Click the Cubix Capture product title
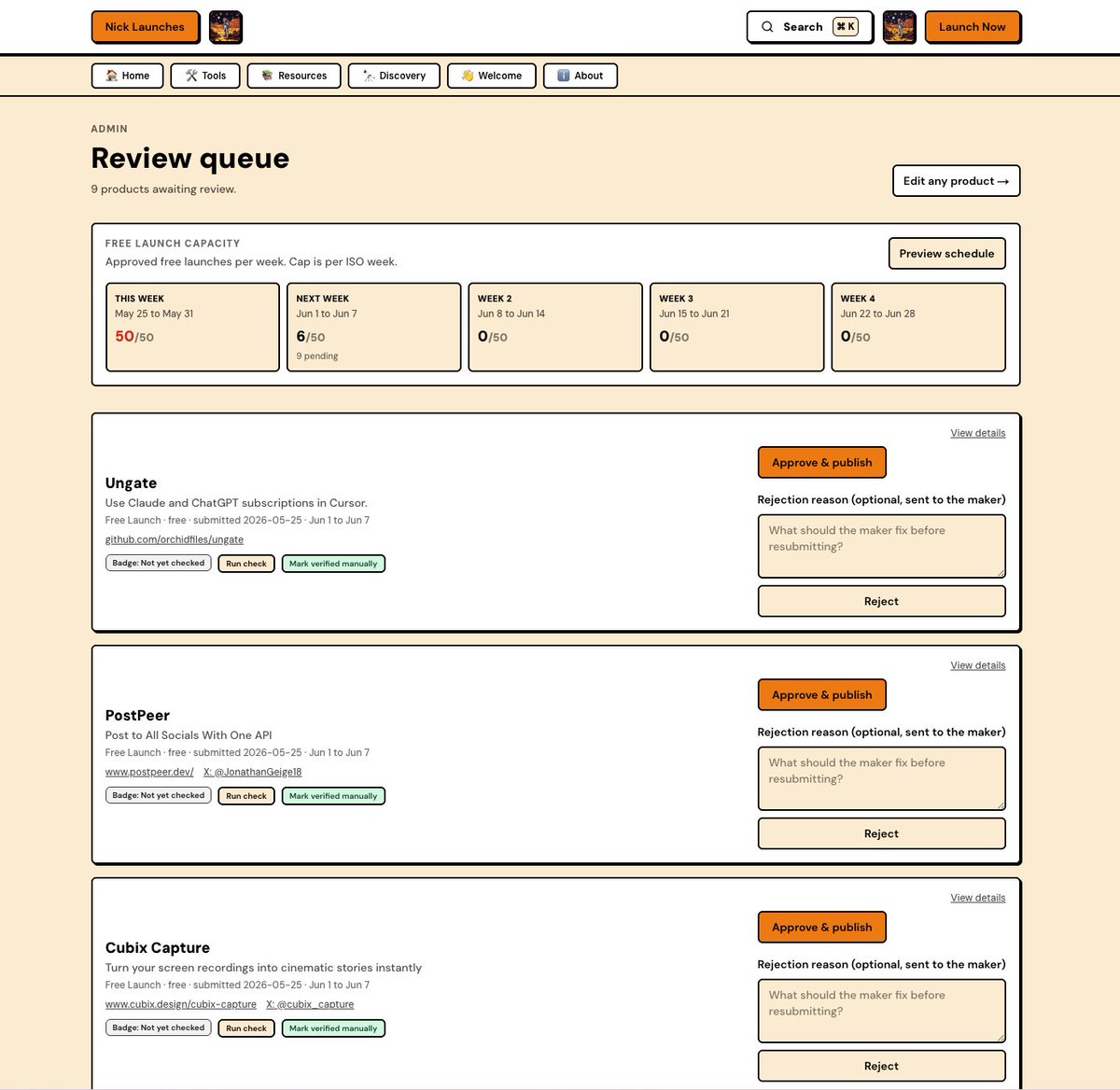 [x=158, y=948]
